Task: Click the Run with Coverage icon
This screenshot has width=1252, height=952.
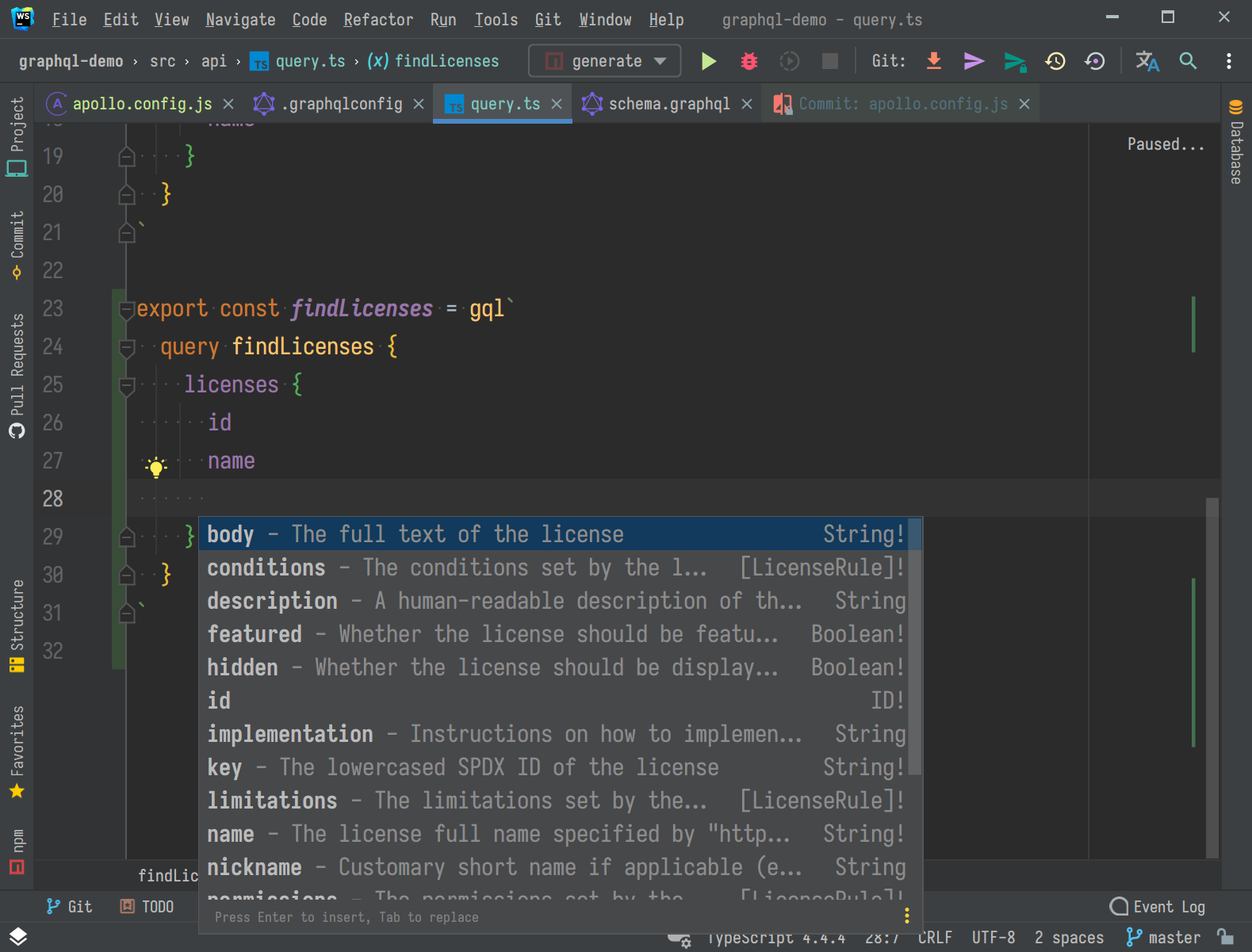Action: pyautogui.click(x=789, y=61)
